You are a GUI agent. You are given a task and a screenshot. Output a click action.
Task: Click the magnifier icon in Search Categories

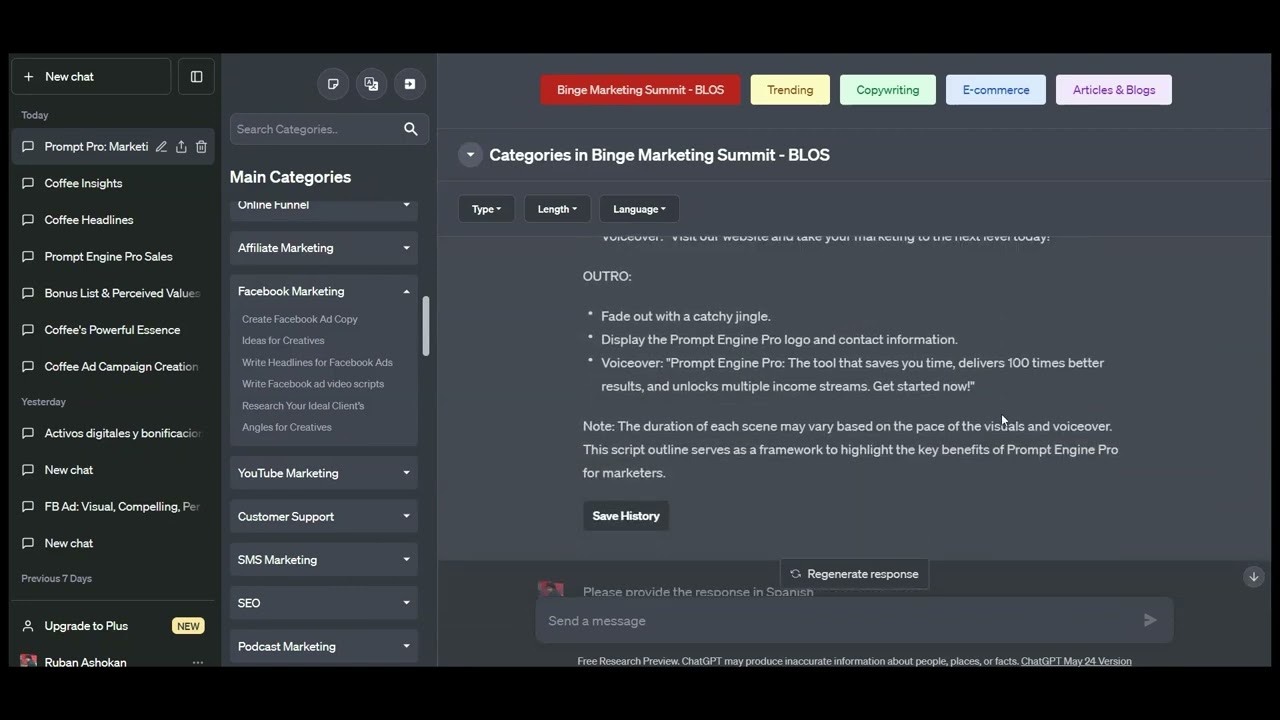click(x=411, y=129)
